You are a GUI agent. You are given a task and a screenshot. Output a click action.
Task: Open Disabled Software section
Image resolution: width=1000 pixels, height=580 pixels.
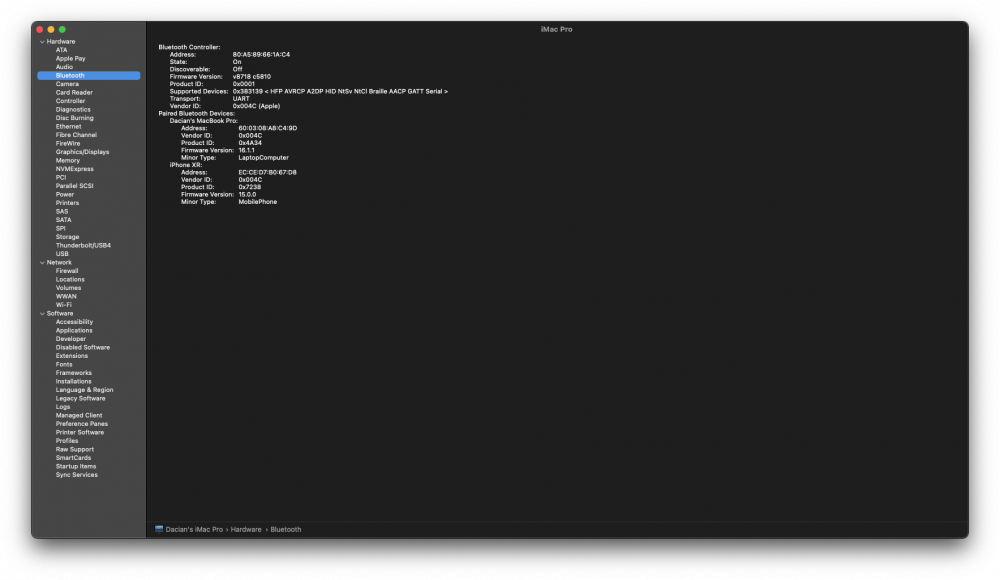(82, 347)
